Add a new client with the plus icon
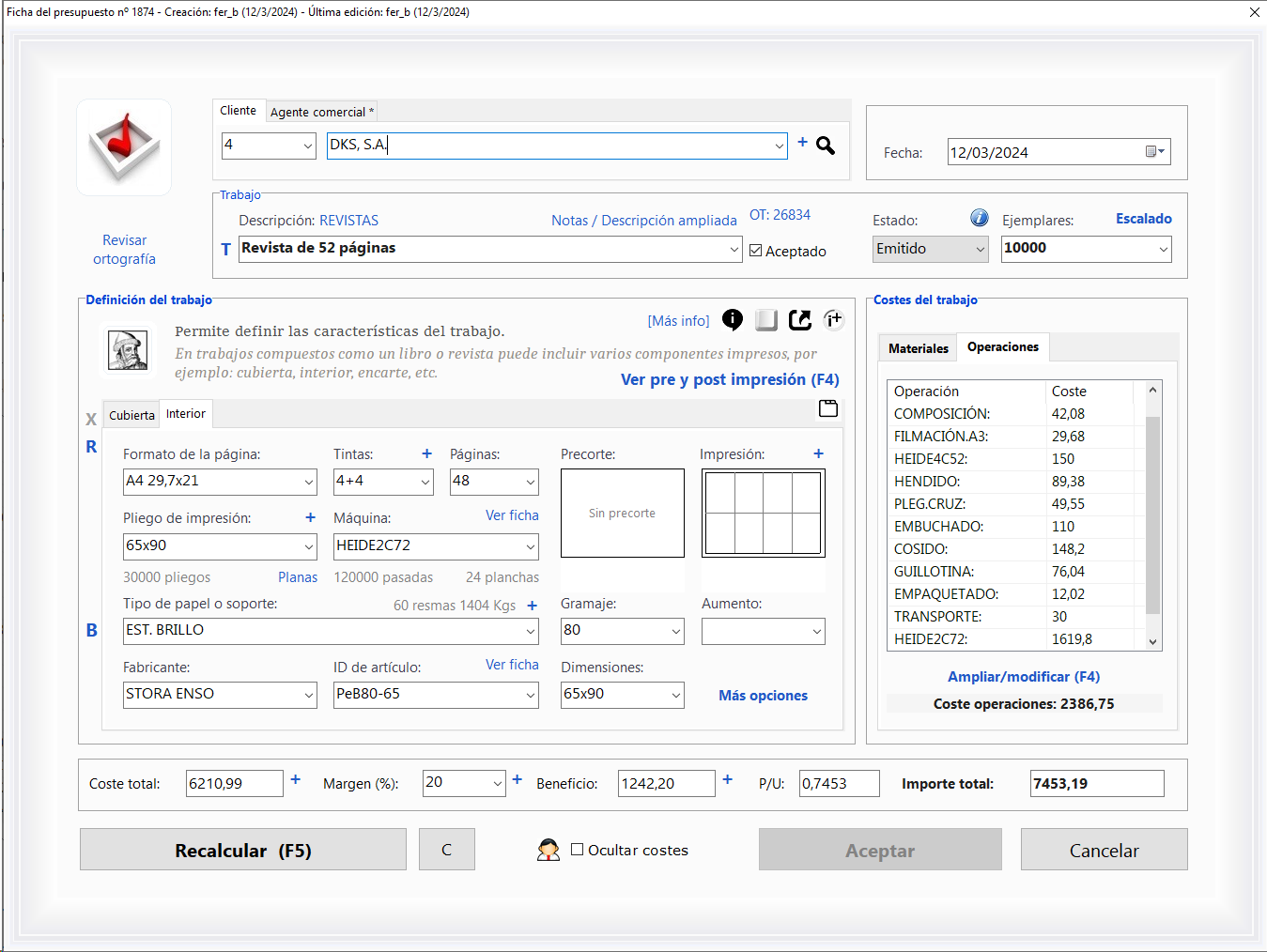 click(x=802, y=142)
